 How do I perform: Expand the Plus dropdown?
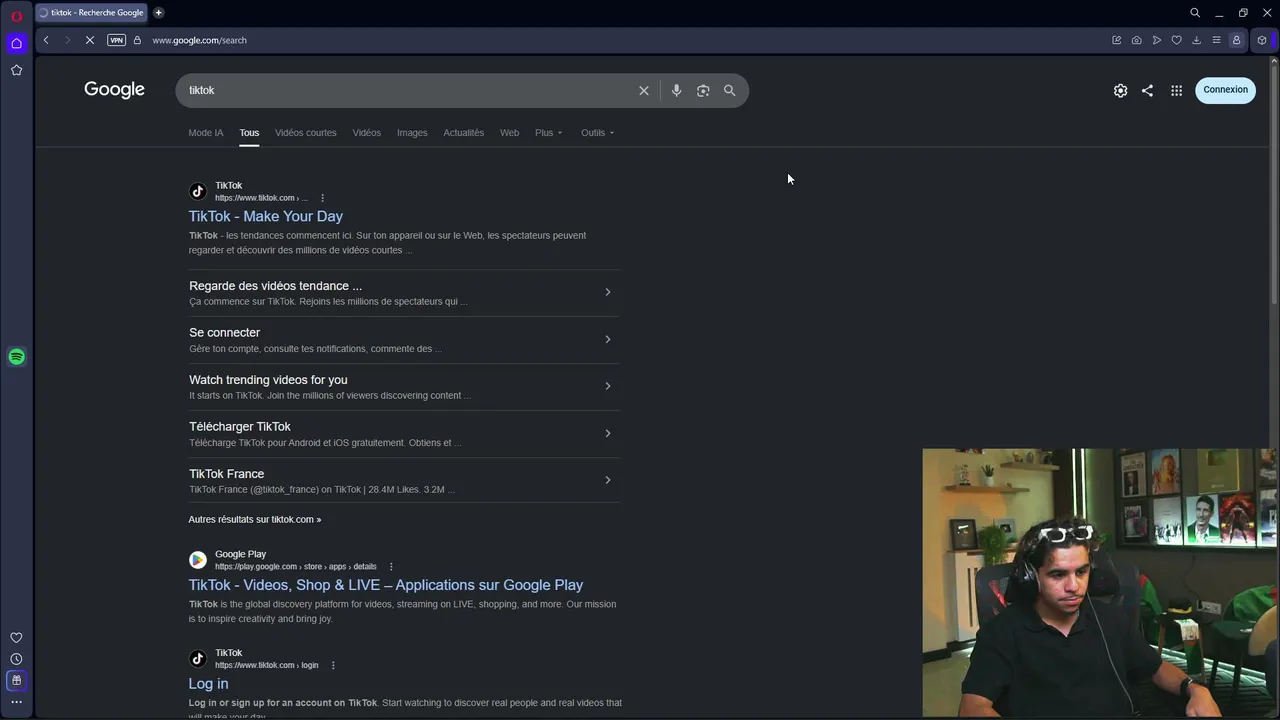pyautogui.click(x=548, y=133)
